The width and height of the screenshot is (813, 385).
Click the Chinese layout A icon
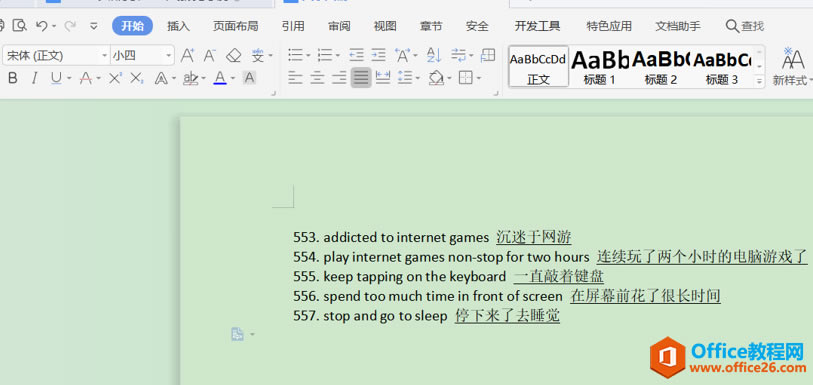click(x=402, y=55)
